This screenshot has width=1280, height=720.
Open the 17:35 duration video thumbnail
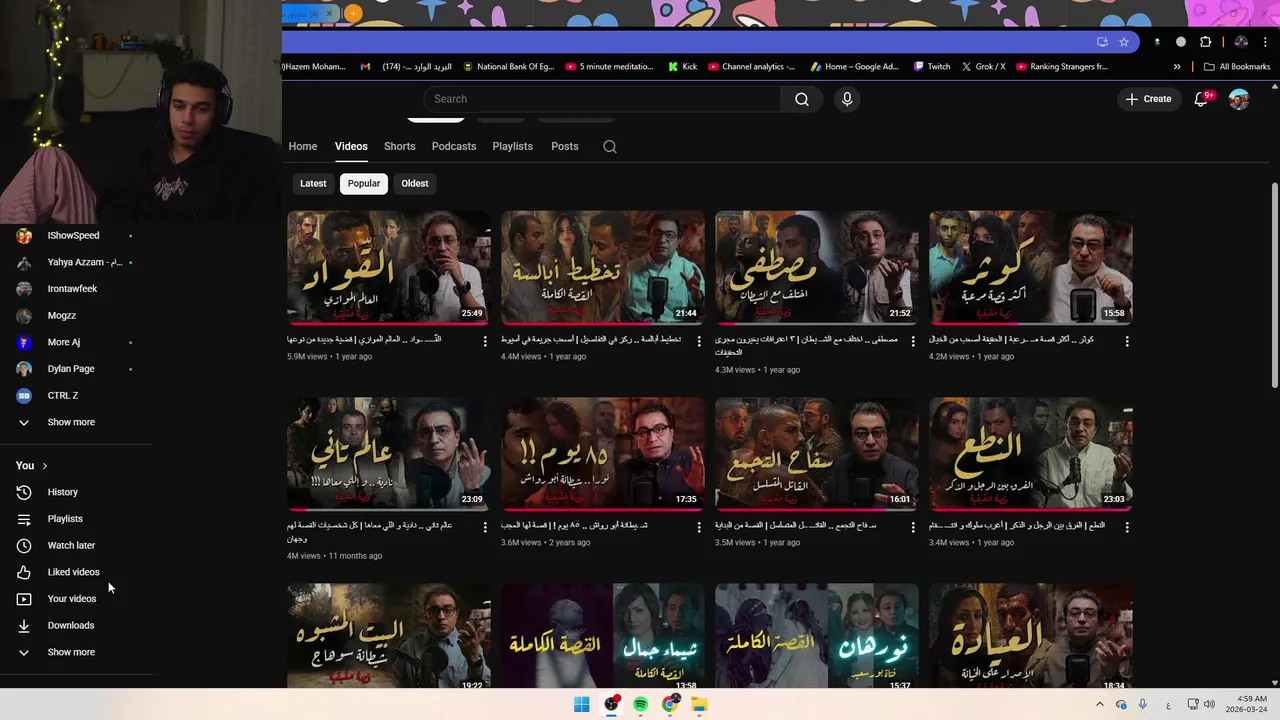pos(602,454)
